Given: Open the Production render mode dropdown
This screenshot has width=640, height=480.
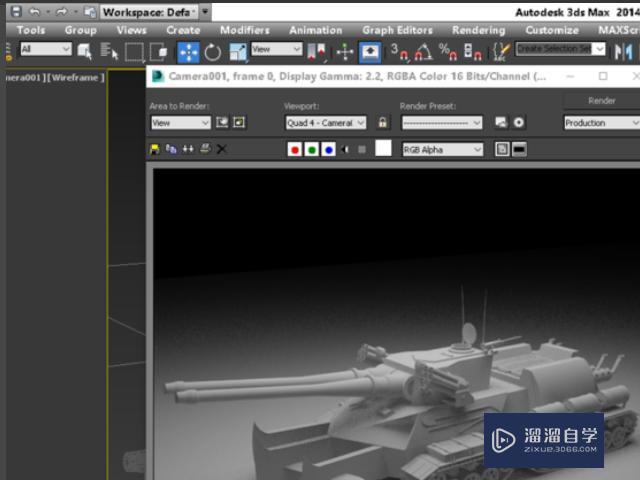Looking at the screenshot, I should (599, 123).
